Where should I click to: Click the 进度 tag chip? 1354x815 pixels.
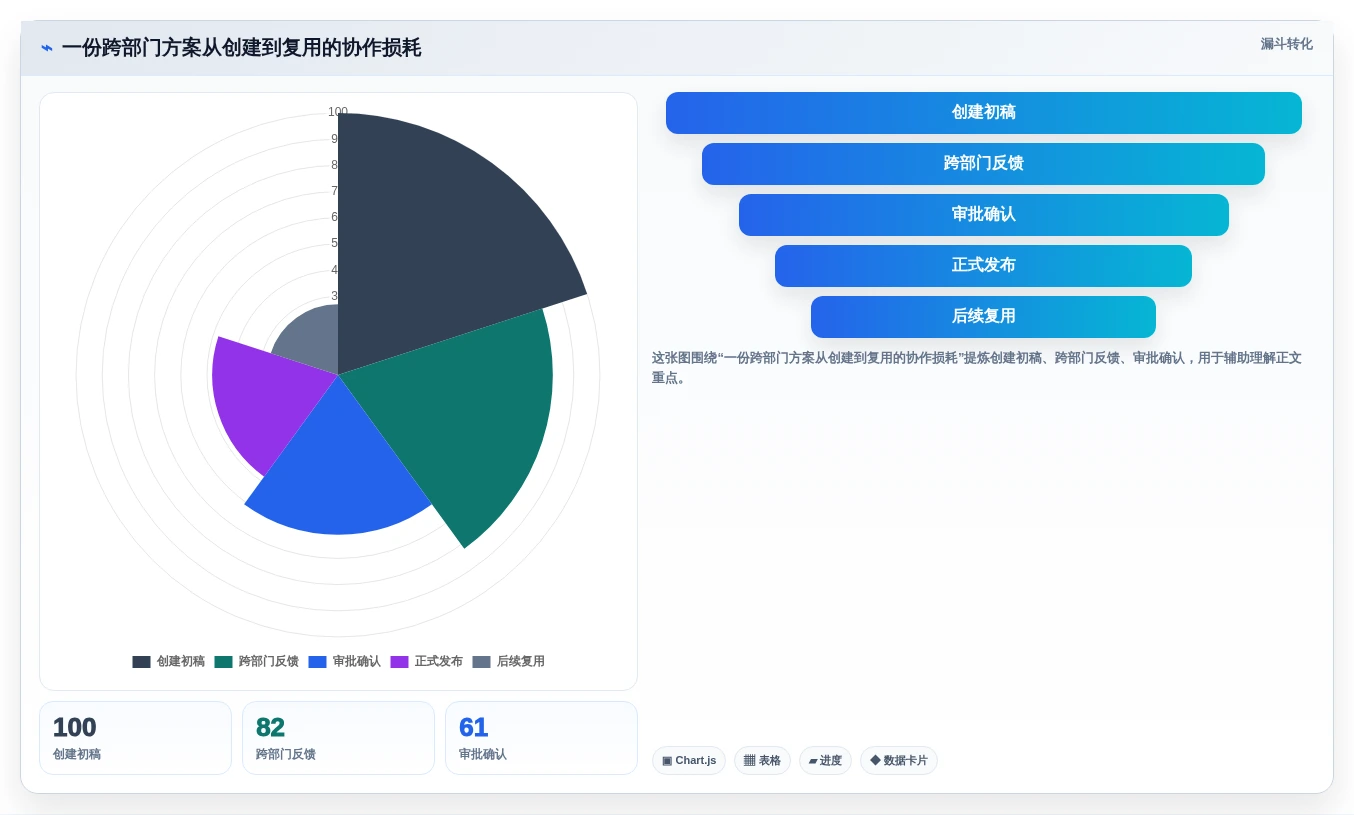825,761
